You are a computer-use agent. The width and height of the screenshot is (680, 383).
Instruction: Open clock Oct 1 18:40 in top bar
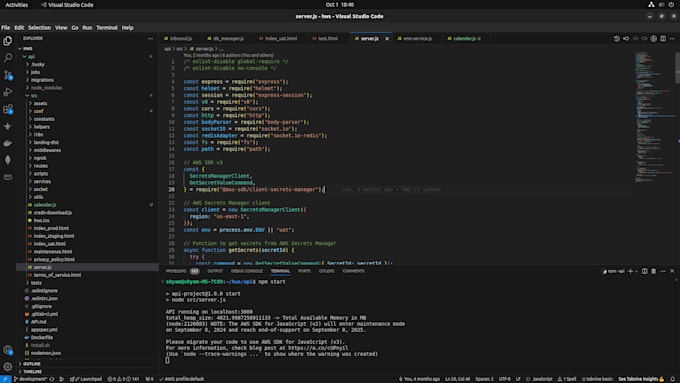340,5
